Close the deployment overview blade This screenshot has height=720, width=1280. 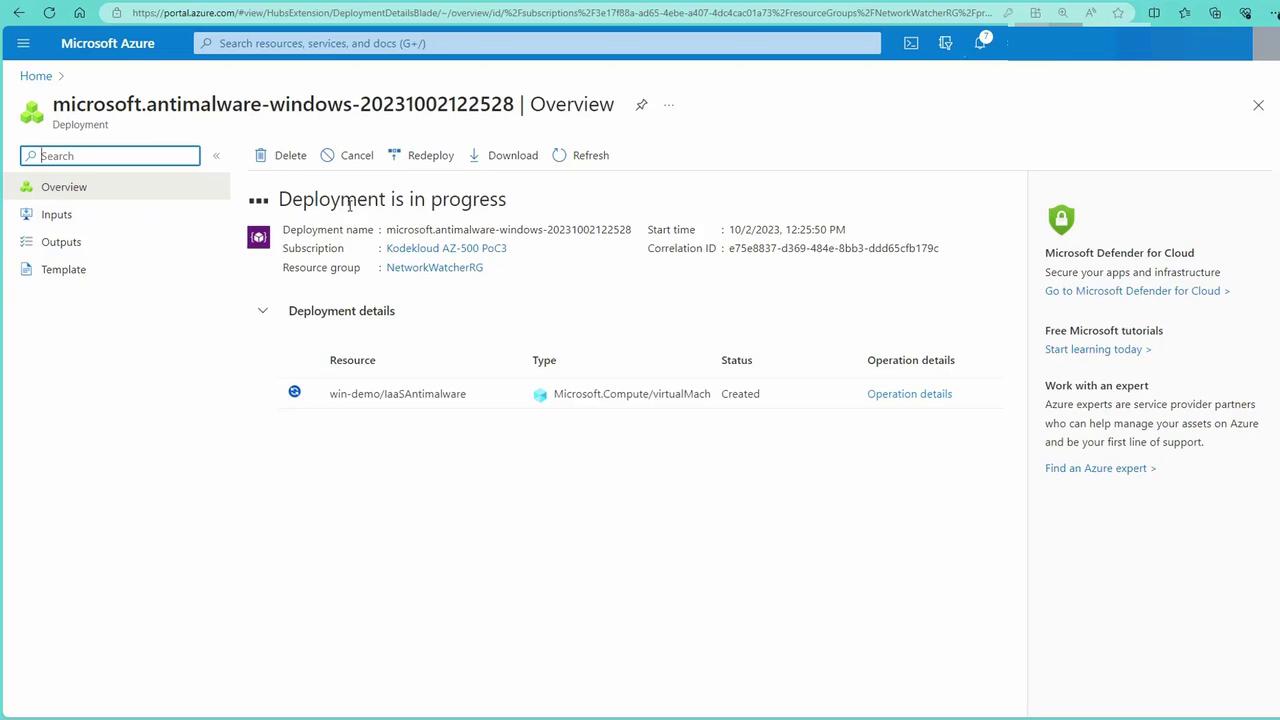[1258, 105]
